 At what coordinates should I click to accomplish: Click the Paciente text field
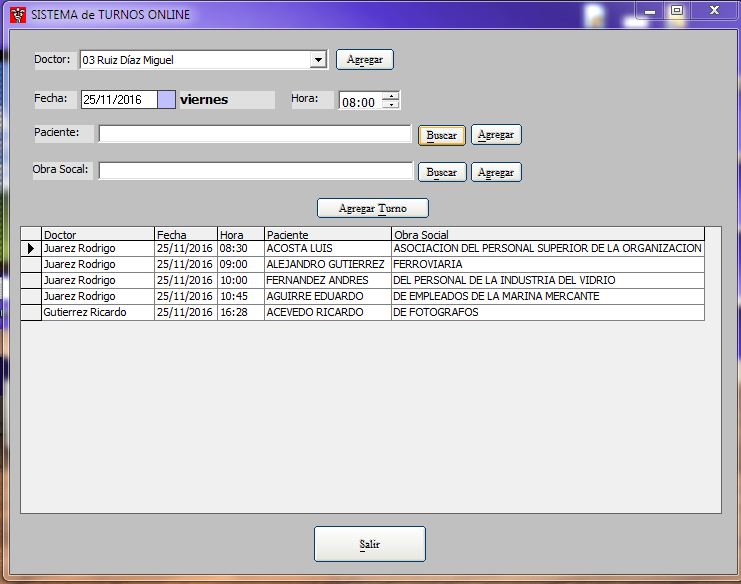pos(254,134)
